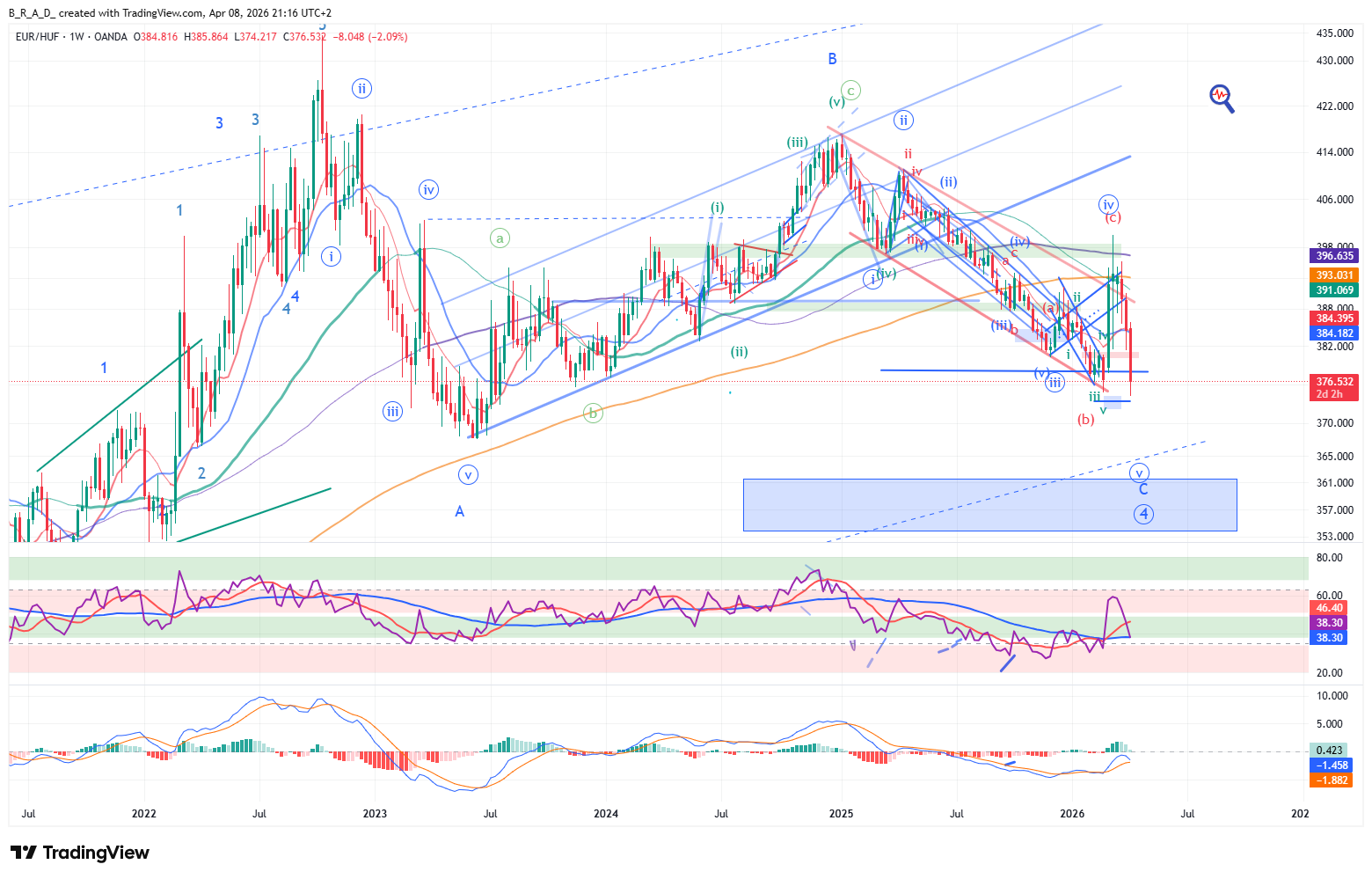The height and width of the screenshot is (879, 1372).
Task: Select the green circled 'a' wave label
Action: (500, 238)
